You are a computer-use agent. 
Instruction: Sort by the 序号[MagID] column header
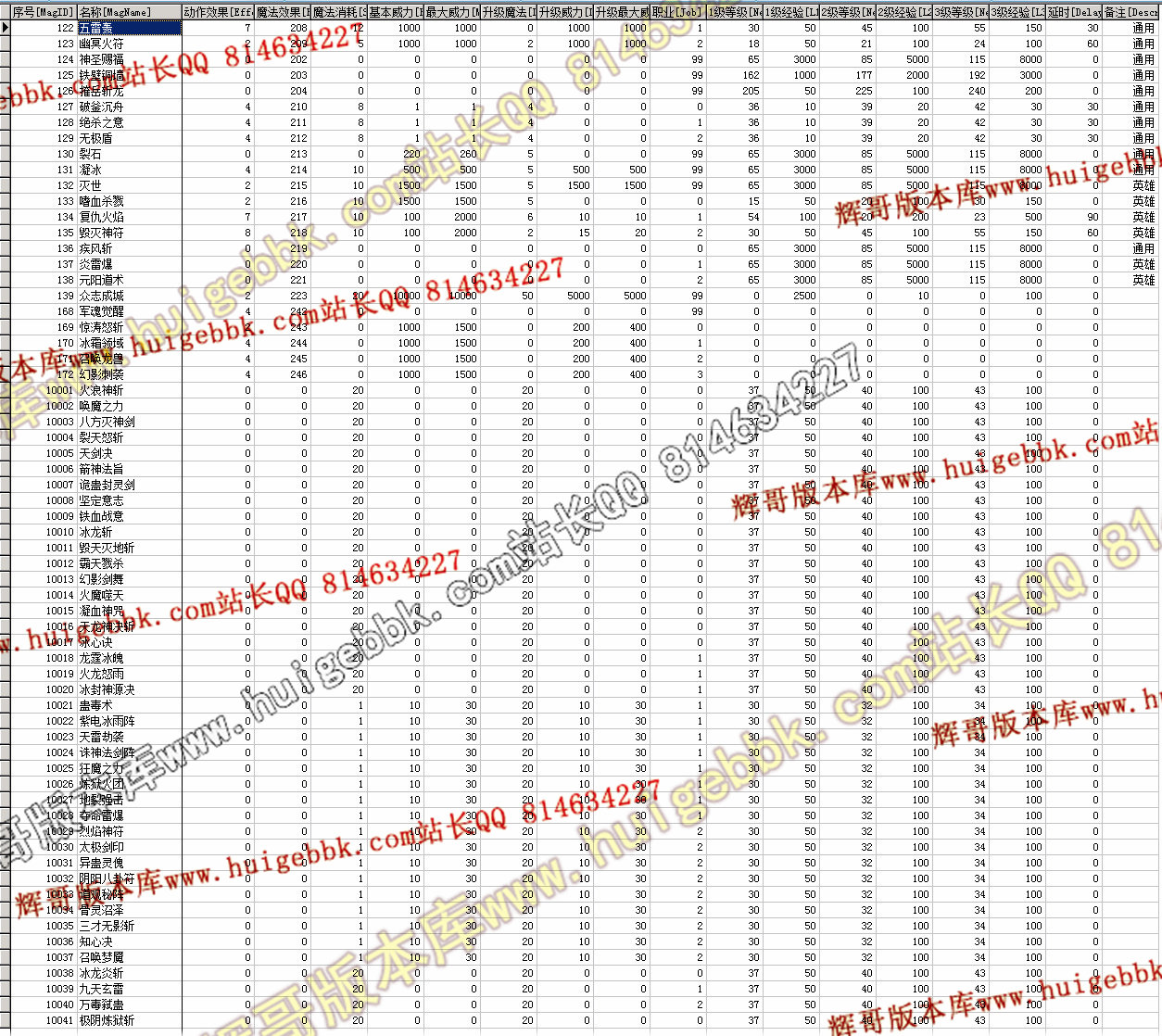[44, 12]
